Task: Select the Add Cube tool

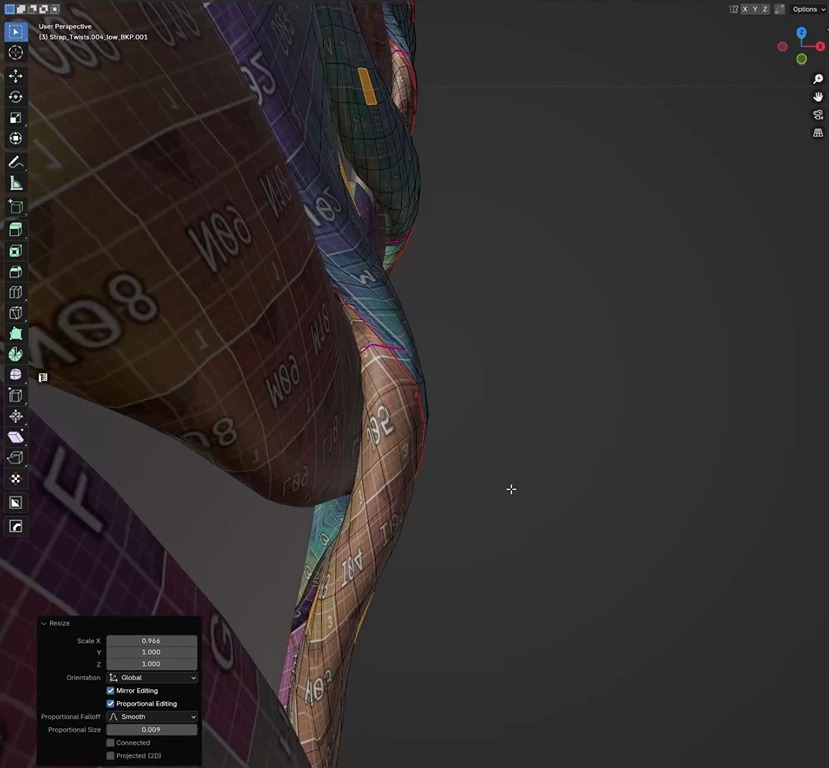Action: pyautogui.click(x=15, y=206)
